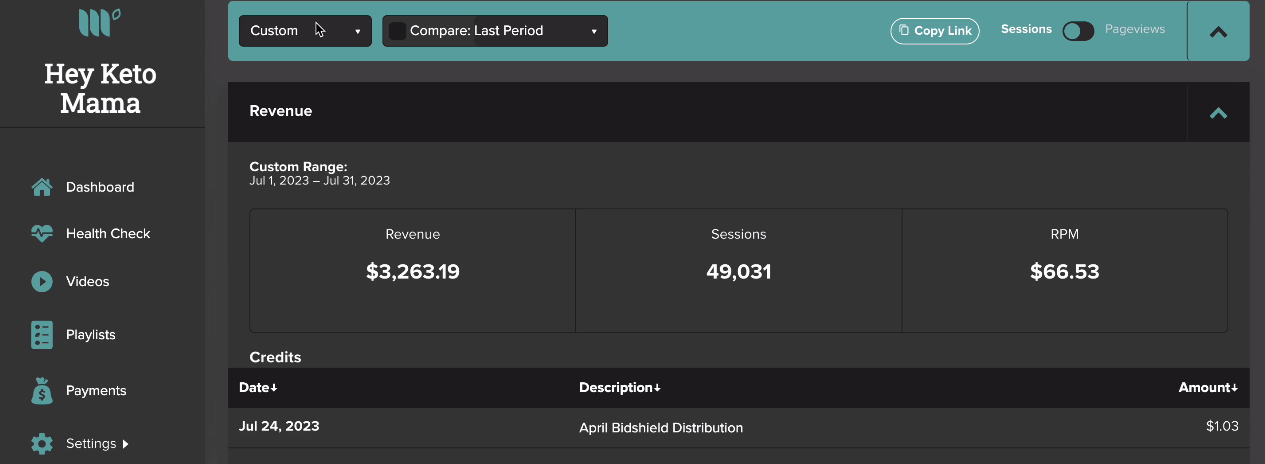Click the Health Check heart icon
The height and width of the screenshot is (464, 1265).
pyautogui.click(x=41, y=234)
